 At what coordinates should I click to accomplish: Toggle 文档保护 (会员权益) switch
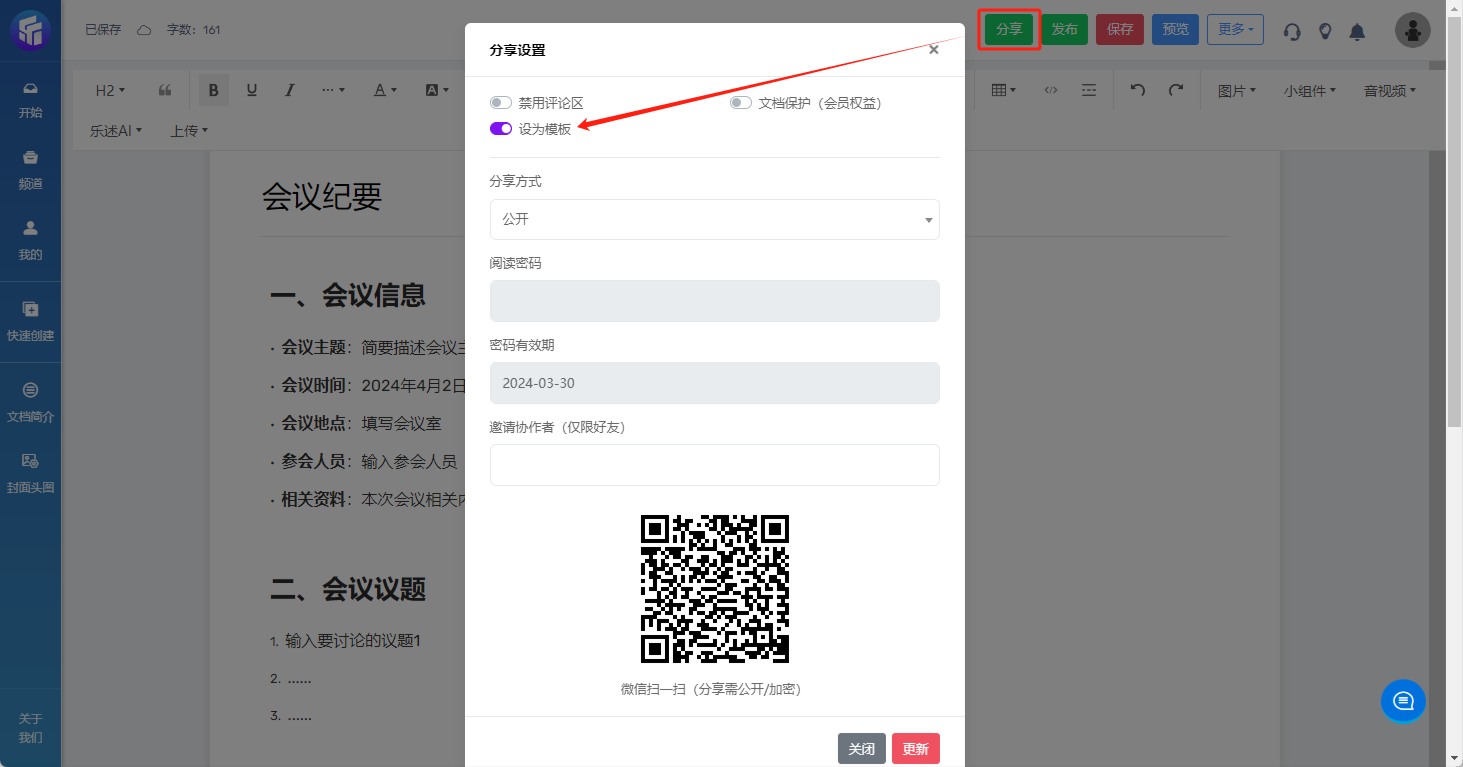click(741, 103)
